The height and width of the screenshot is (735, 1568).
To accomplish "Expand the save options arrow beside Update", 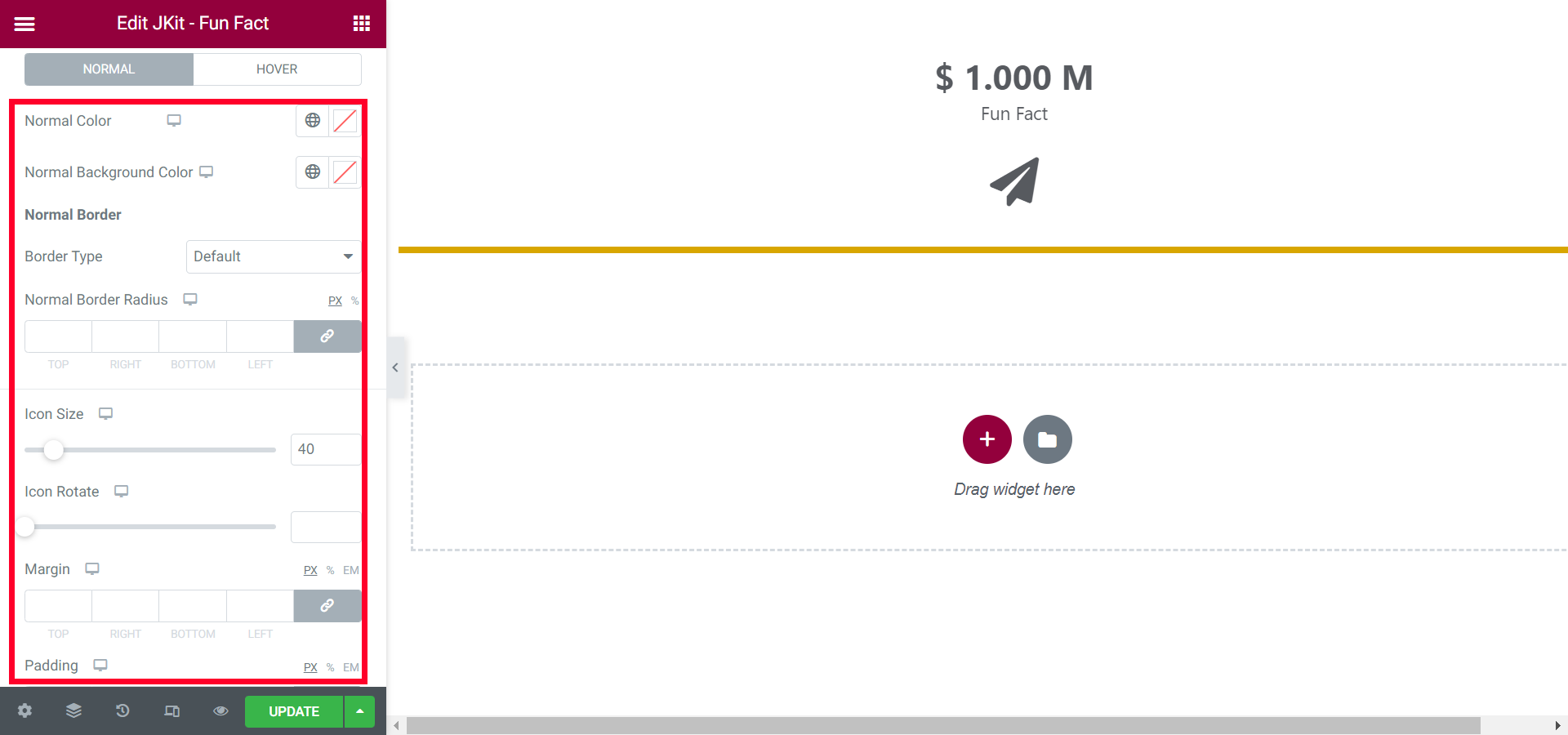I will pyautogui.click(x=359, y=711).
